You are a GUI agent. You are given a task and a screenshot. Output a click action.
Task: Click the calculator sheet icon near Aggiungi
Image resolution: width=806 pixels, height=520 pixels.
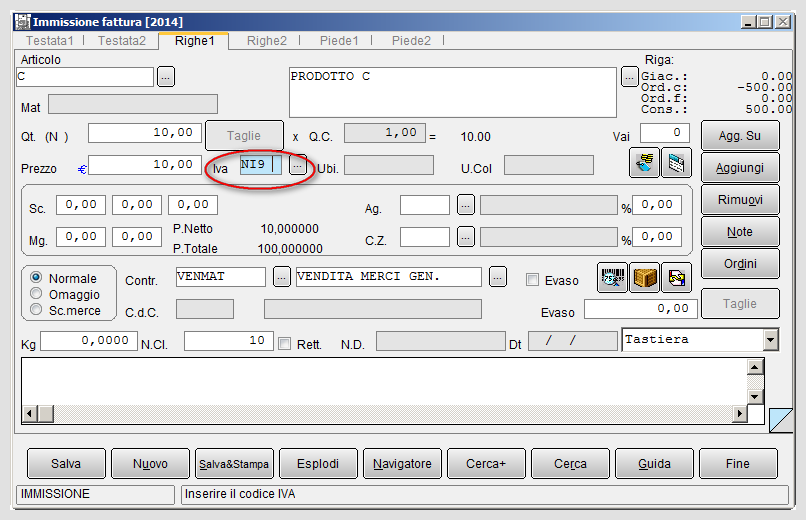(676, 163)
